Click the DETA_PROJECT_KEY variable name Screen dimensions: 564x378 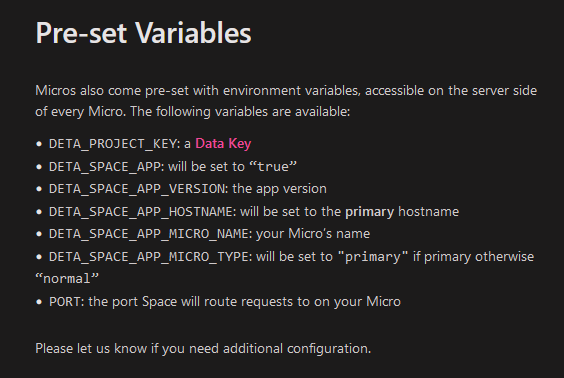point(113,144)
